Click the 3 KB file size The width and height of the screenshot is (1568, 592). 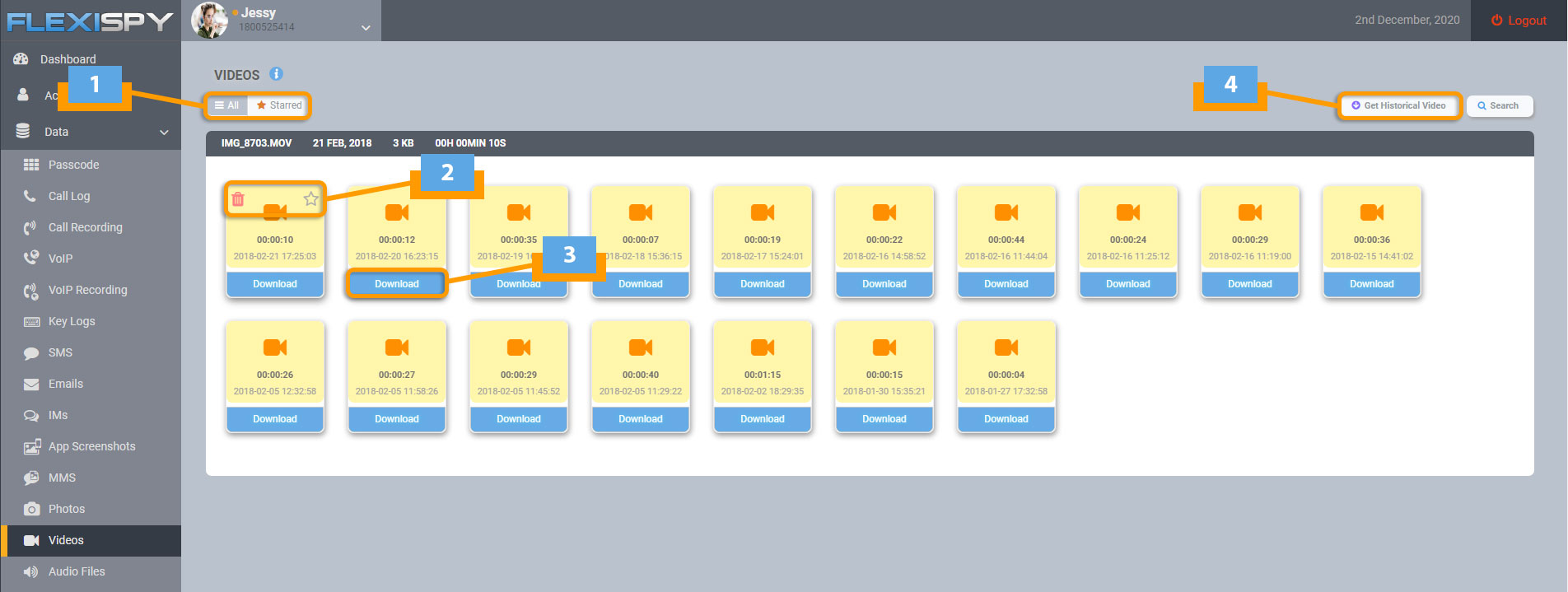point(403,143)
